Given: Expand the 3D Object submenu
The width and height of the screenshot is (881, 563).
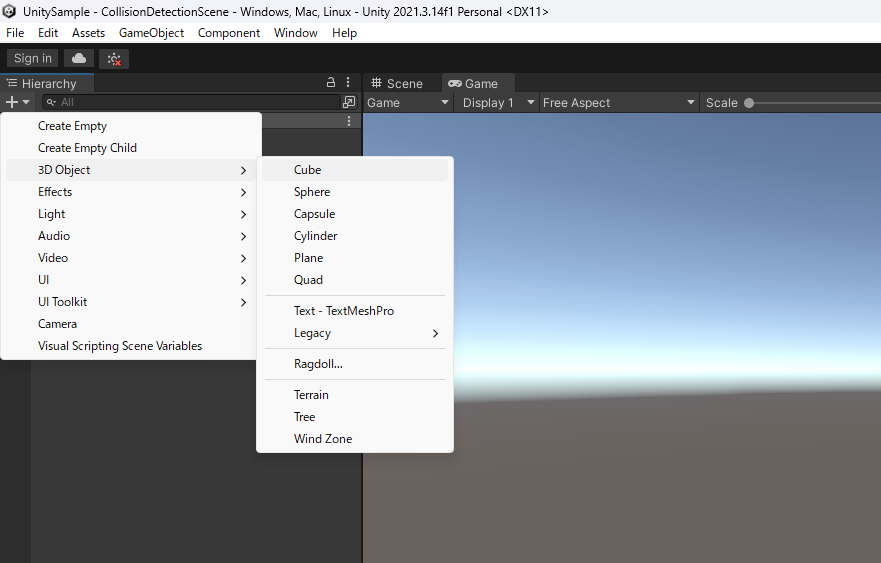Looking at the screenshot, I should pyautogui.click(x=131, y=170).
